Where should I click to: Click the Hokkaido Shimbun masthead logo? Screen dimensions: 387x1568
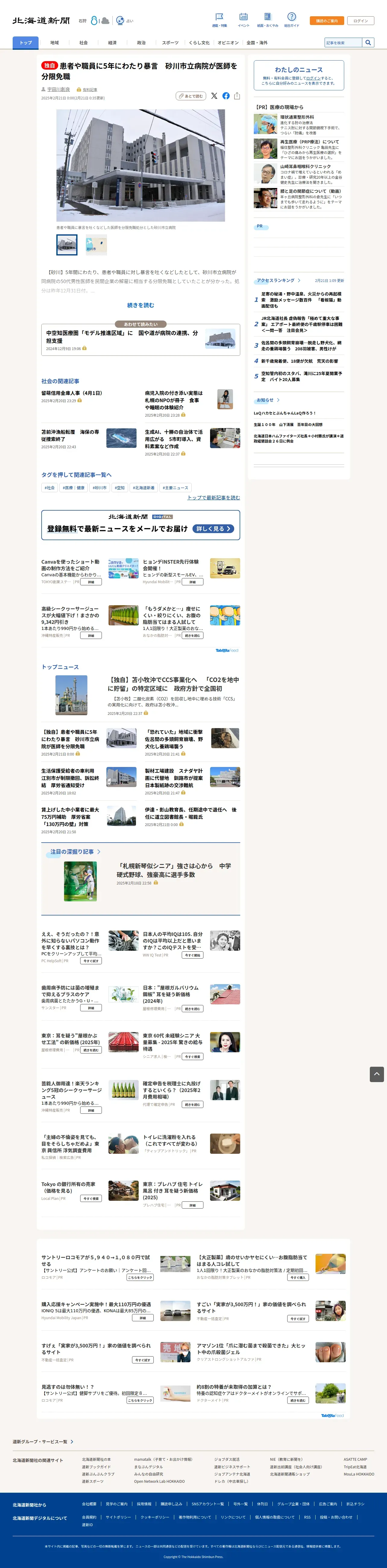(41, 21)
